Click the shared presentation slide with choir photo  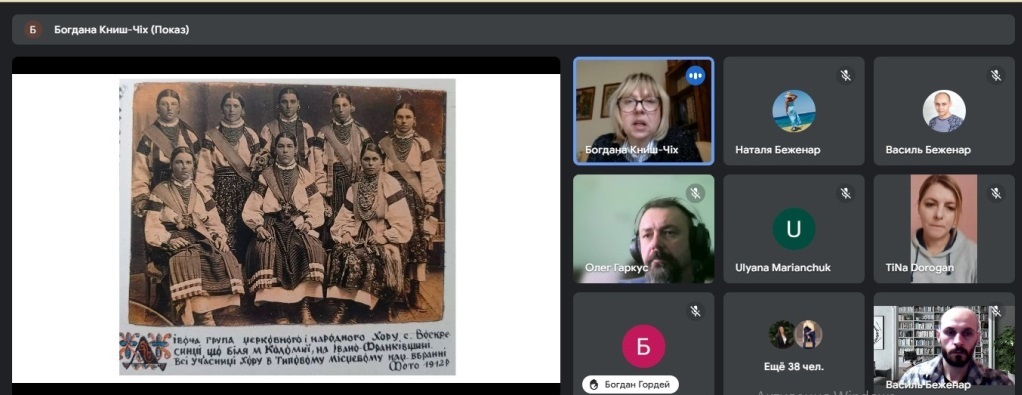coord(286,227)
